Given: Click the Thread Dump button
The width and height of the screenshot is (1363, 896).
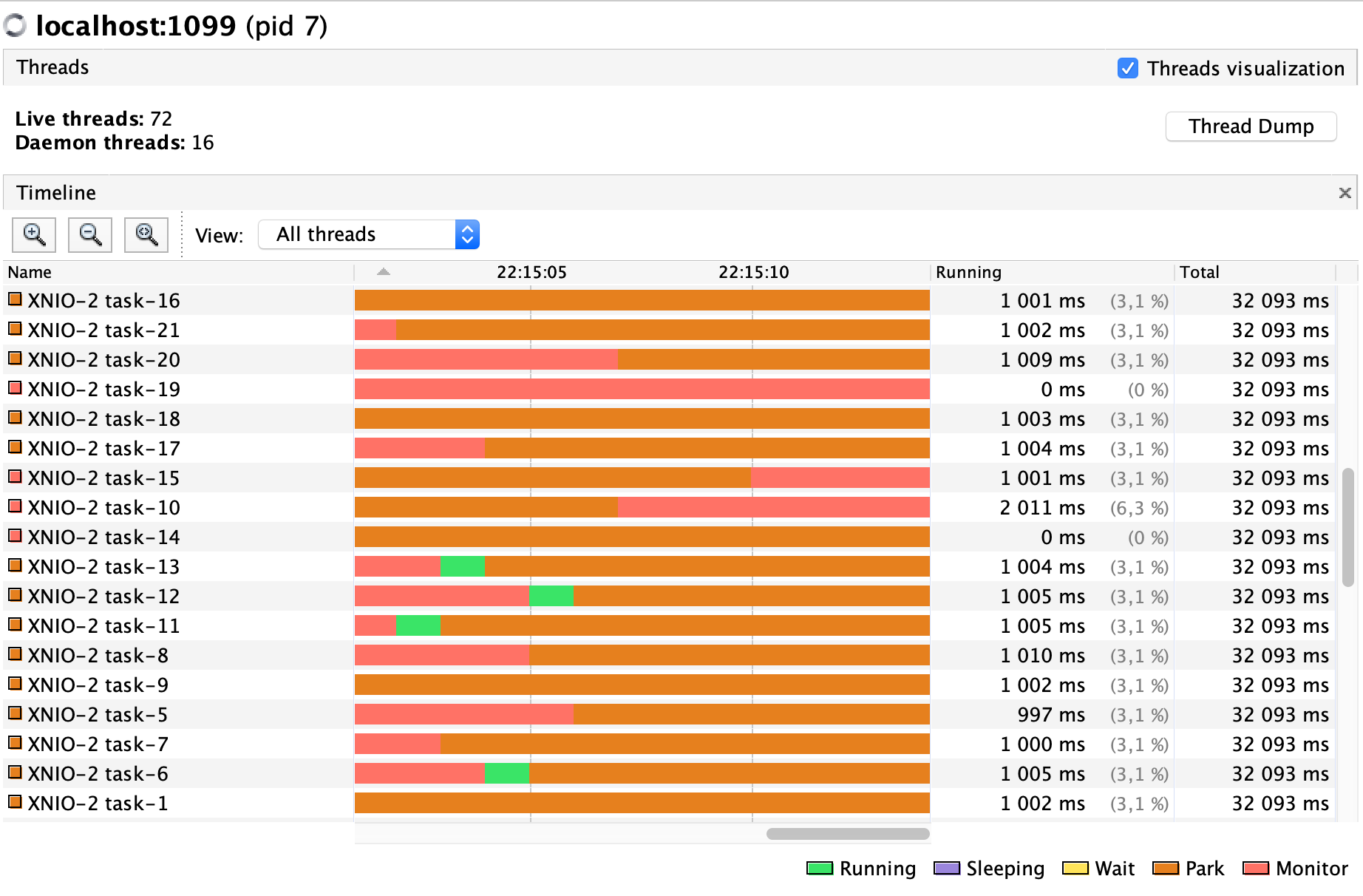Looking at the screenshot, I should pos(1251,126).
